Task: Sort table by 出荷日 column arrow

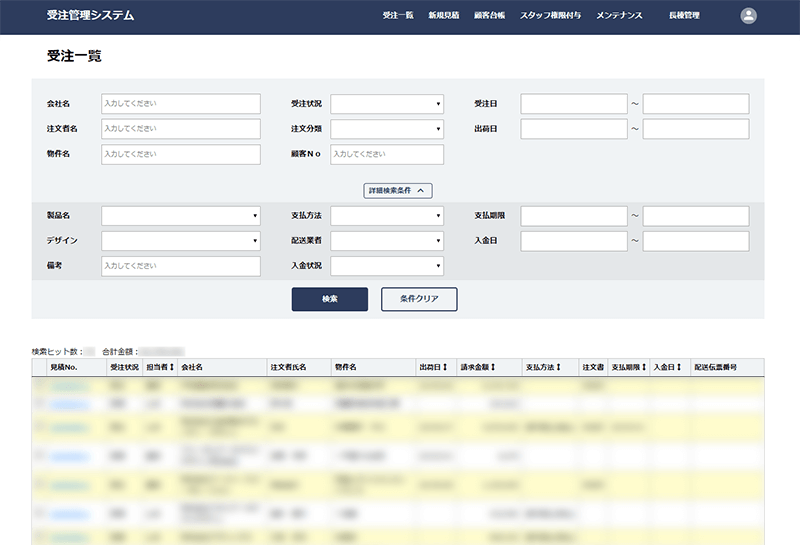Action: point(445,368)
